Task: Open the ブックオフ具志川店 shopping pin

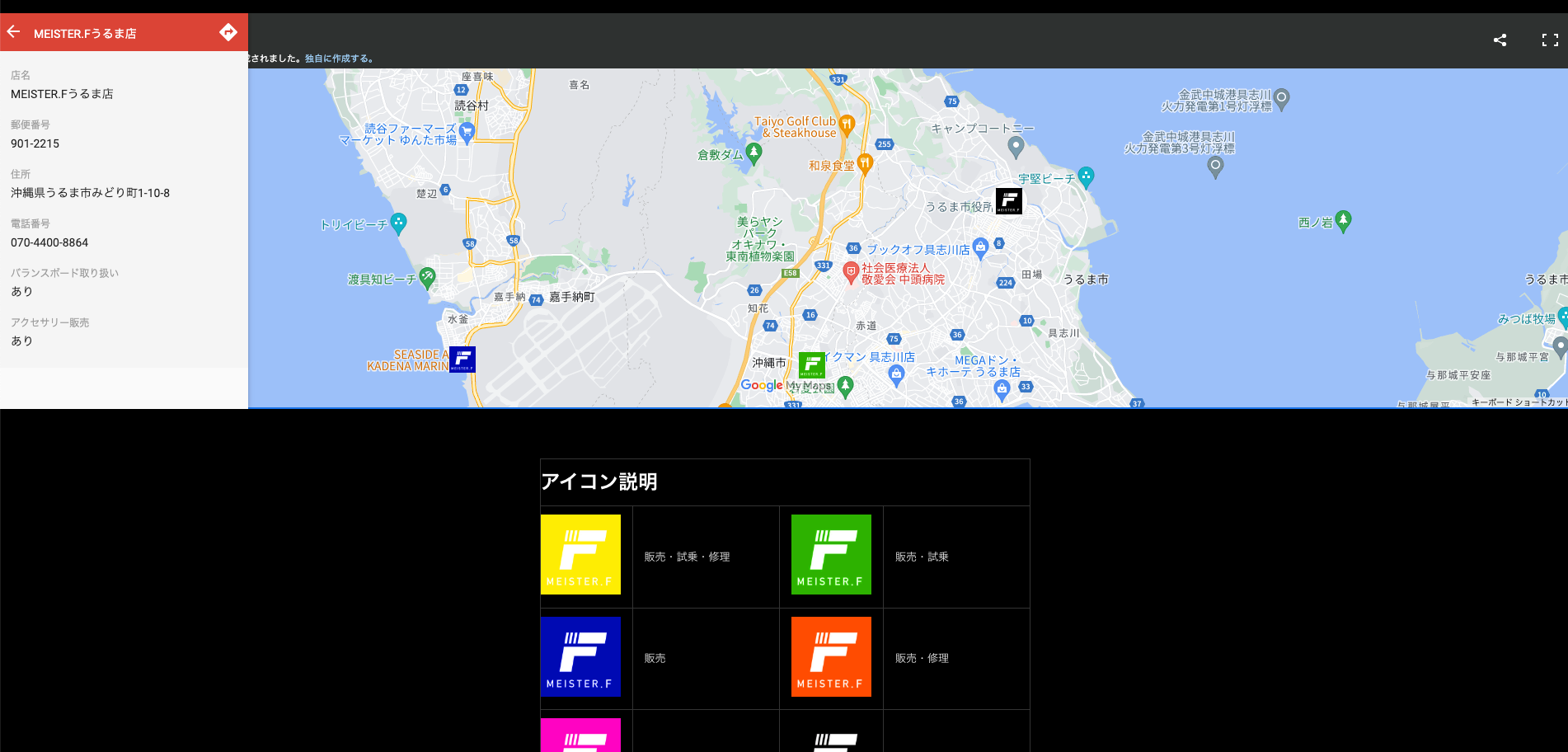Action: pyautogui.click(x=980, y=248)
